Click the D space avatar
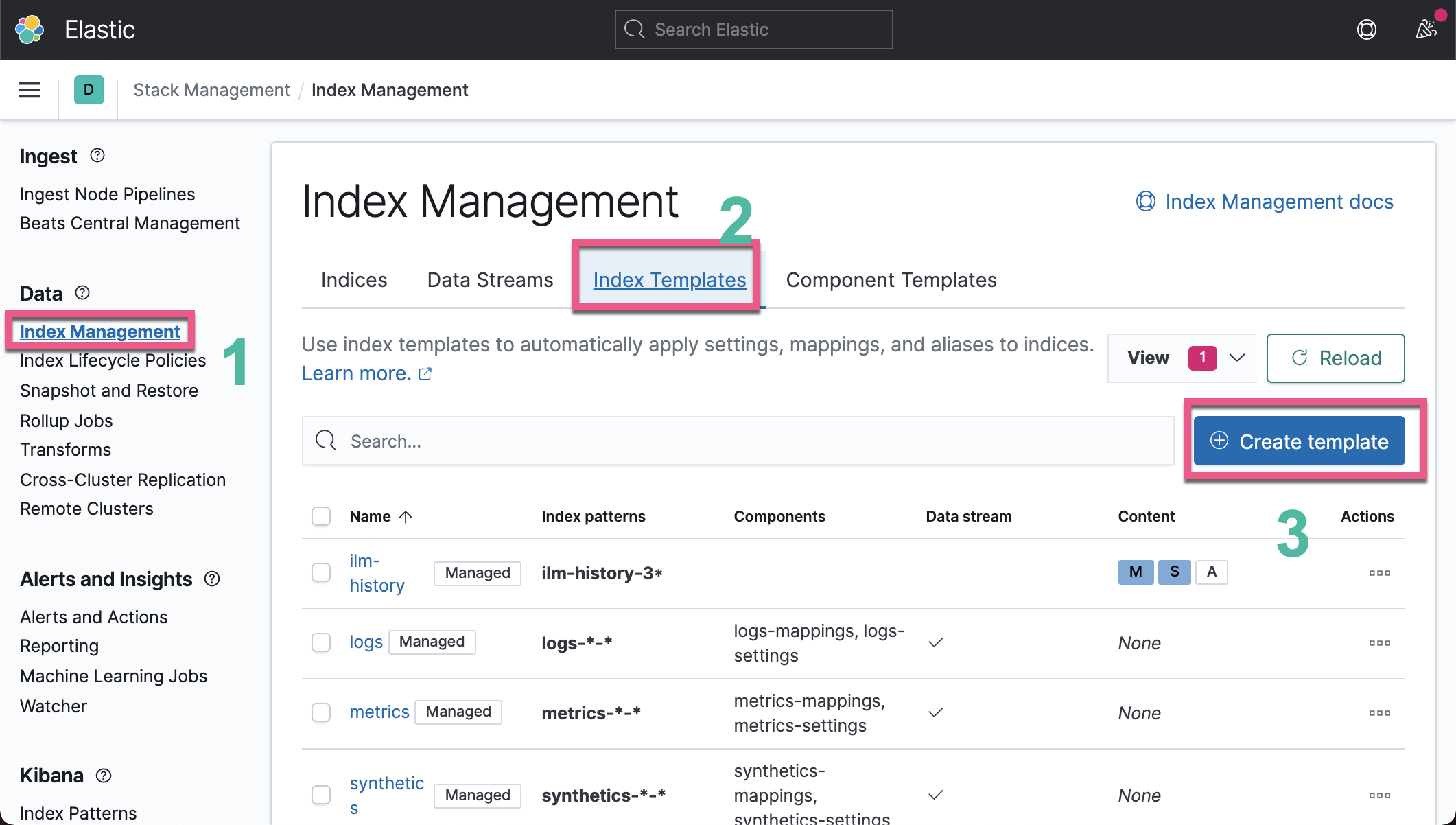Viewport: 1456px width, 825px height. coord(89,90)
